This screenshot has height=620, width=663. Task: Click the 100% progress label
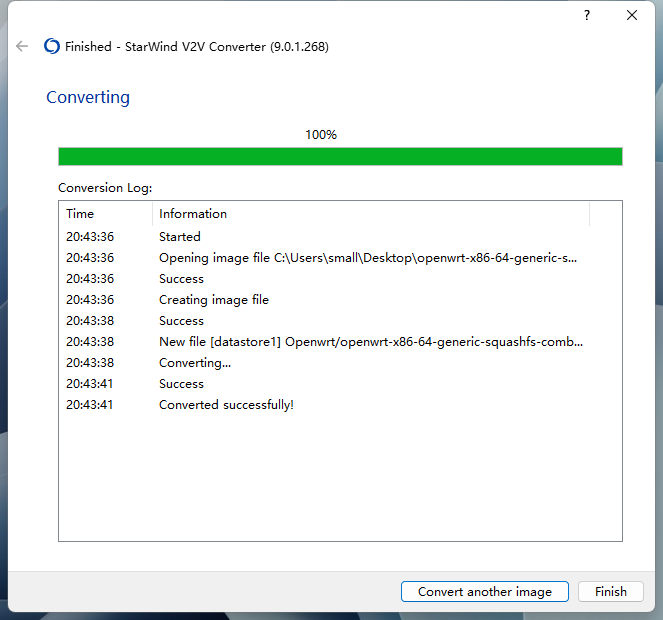pos(321,134)
